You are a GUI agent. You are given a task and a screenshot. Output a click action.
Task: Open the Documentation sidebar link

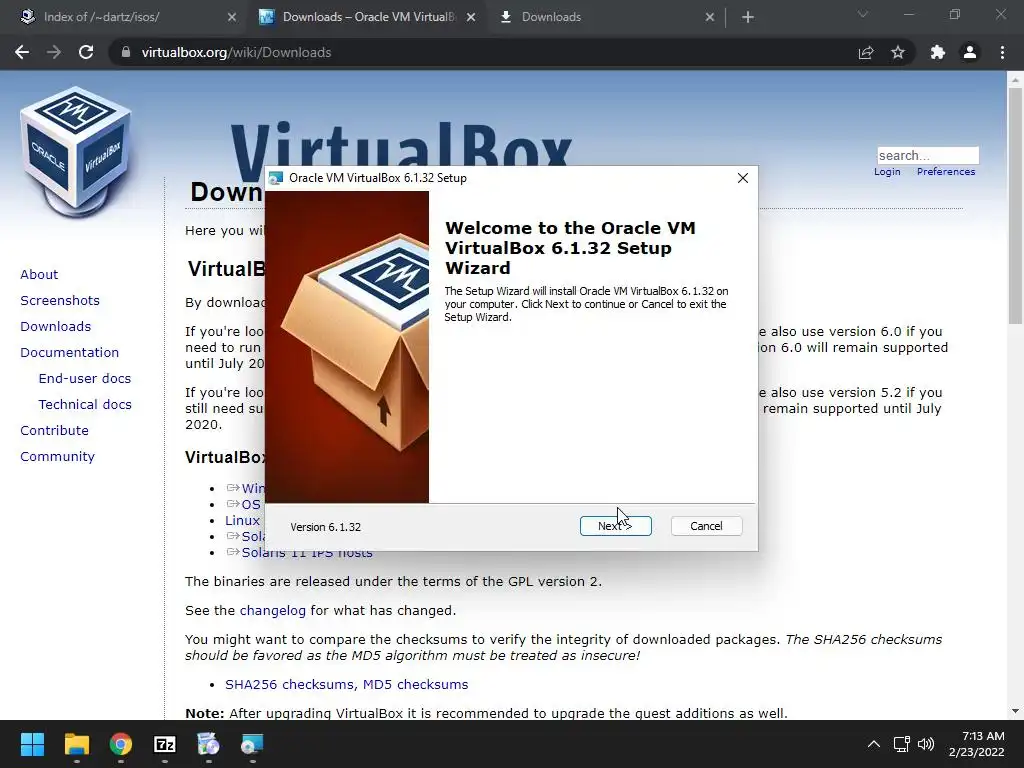click(70, 353)
